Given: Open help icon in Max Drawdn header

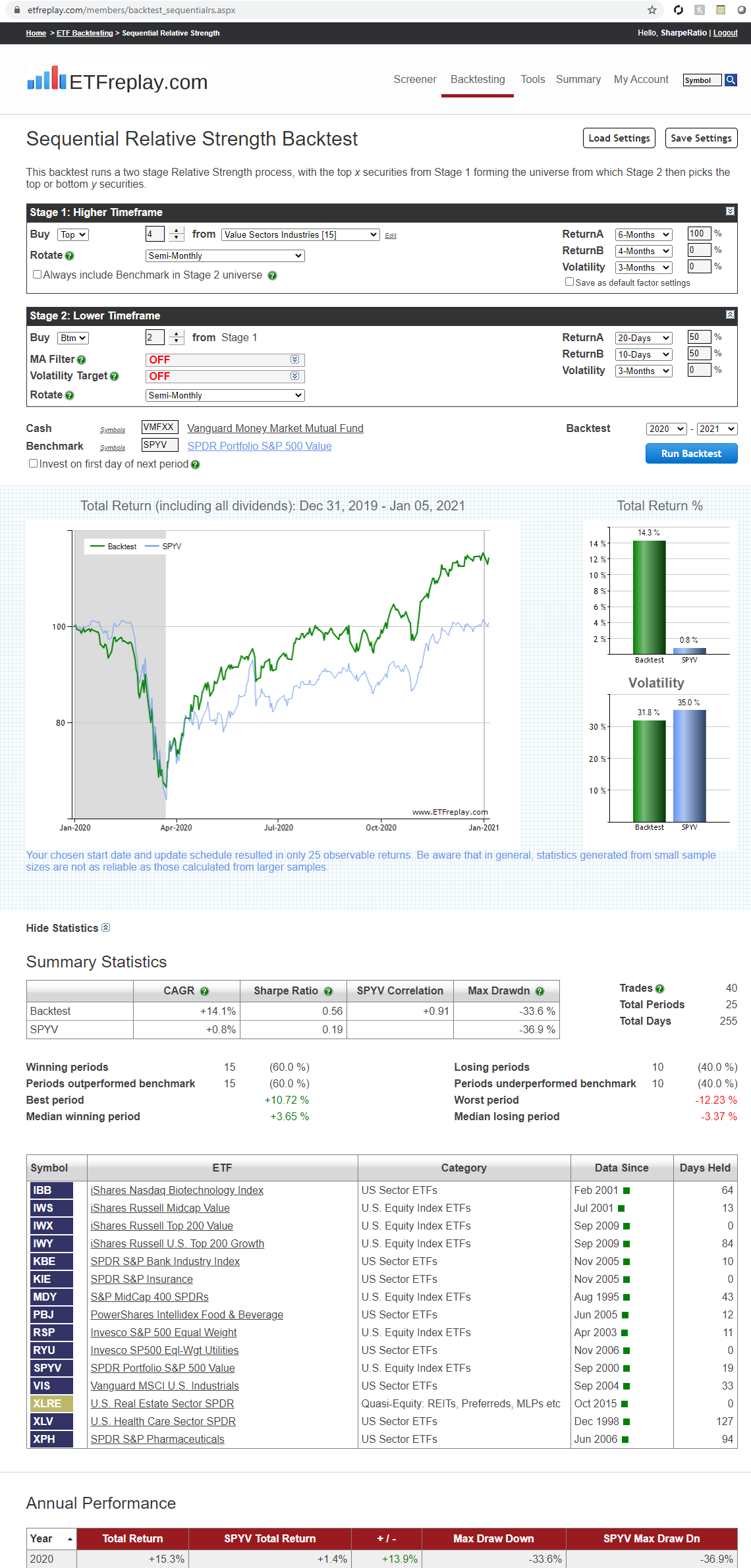Looking at the screenshot, I should pos(540,991).
